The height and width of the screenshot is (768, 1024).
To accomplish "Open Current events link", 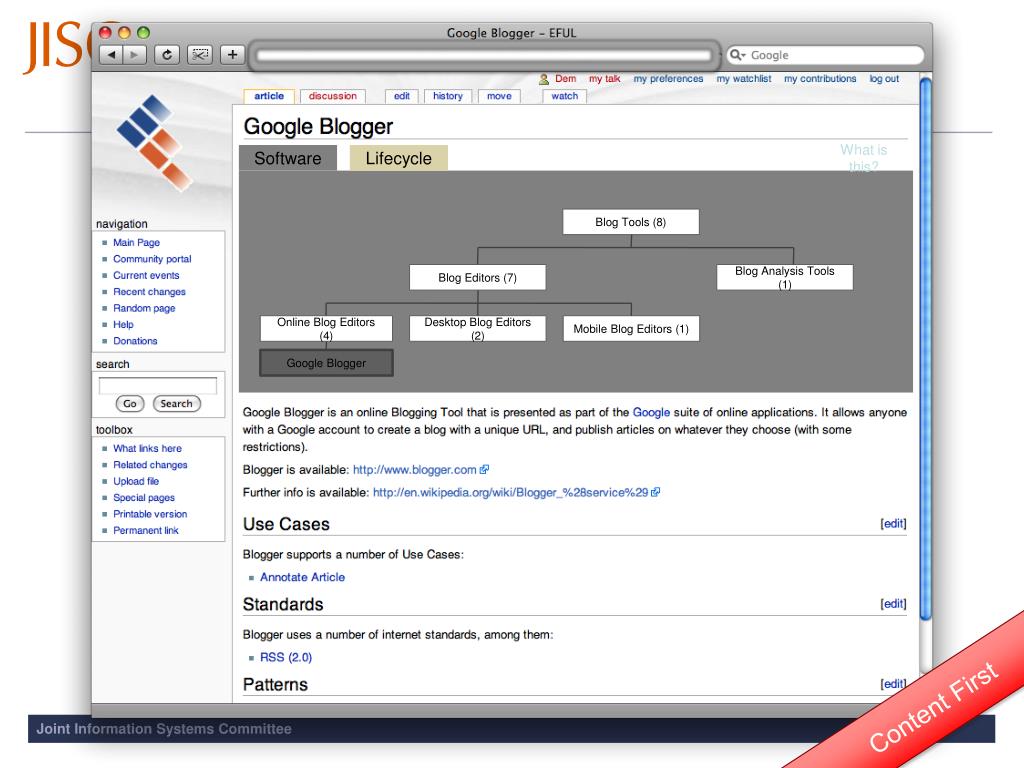I will 146,275.
